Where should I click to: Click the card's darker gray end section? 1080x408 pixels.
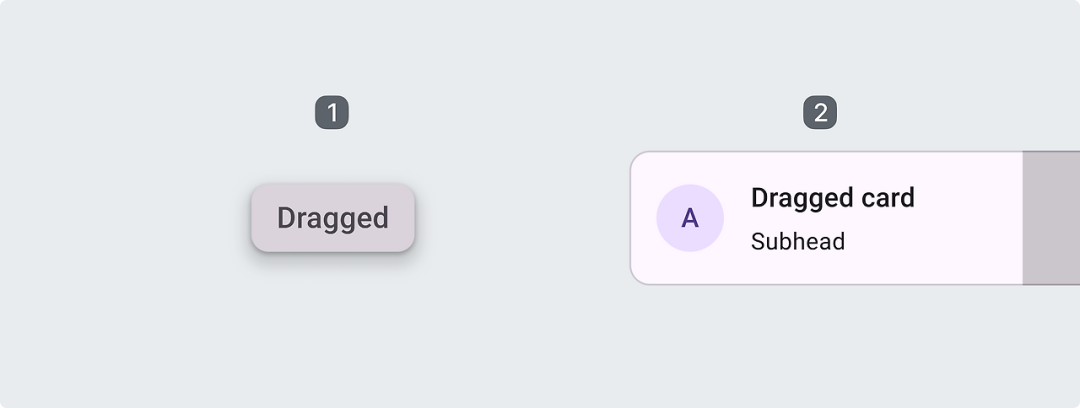(1051, 218)
